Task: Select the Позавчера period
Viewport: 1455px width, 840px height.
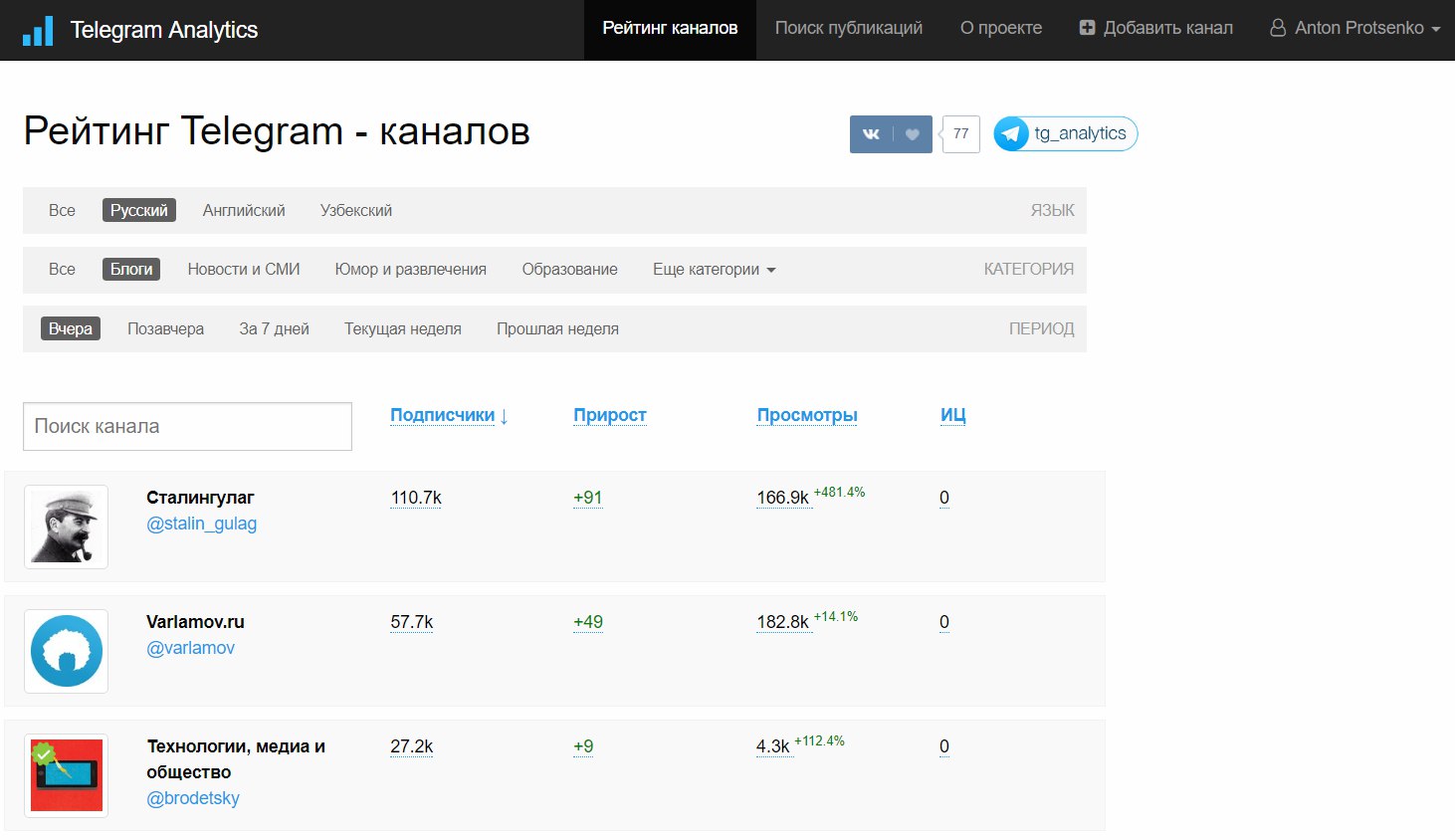Action: click(166, 329)
